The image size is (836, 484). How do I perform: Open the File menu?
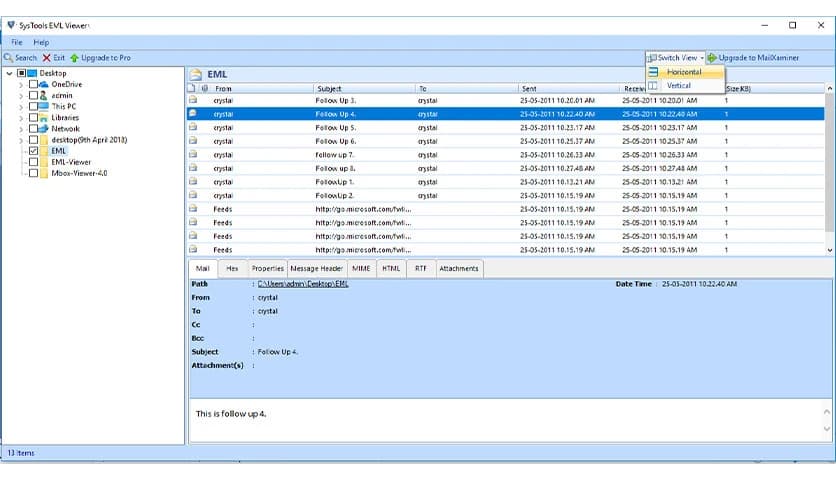[17, 42]
